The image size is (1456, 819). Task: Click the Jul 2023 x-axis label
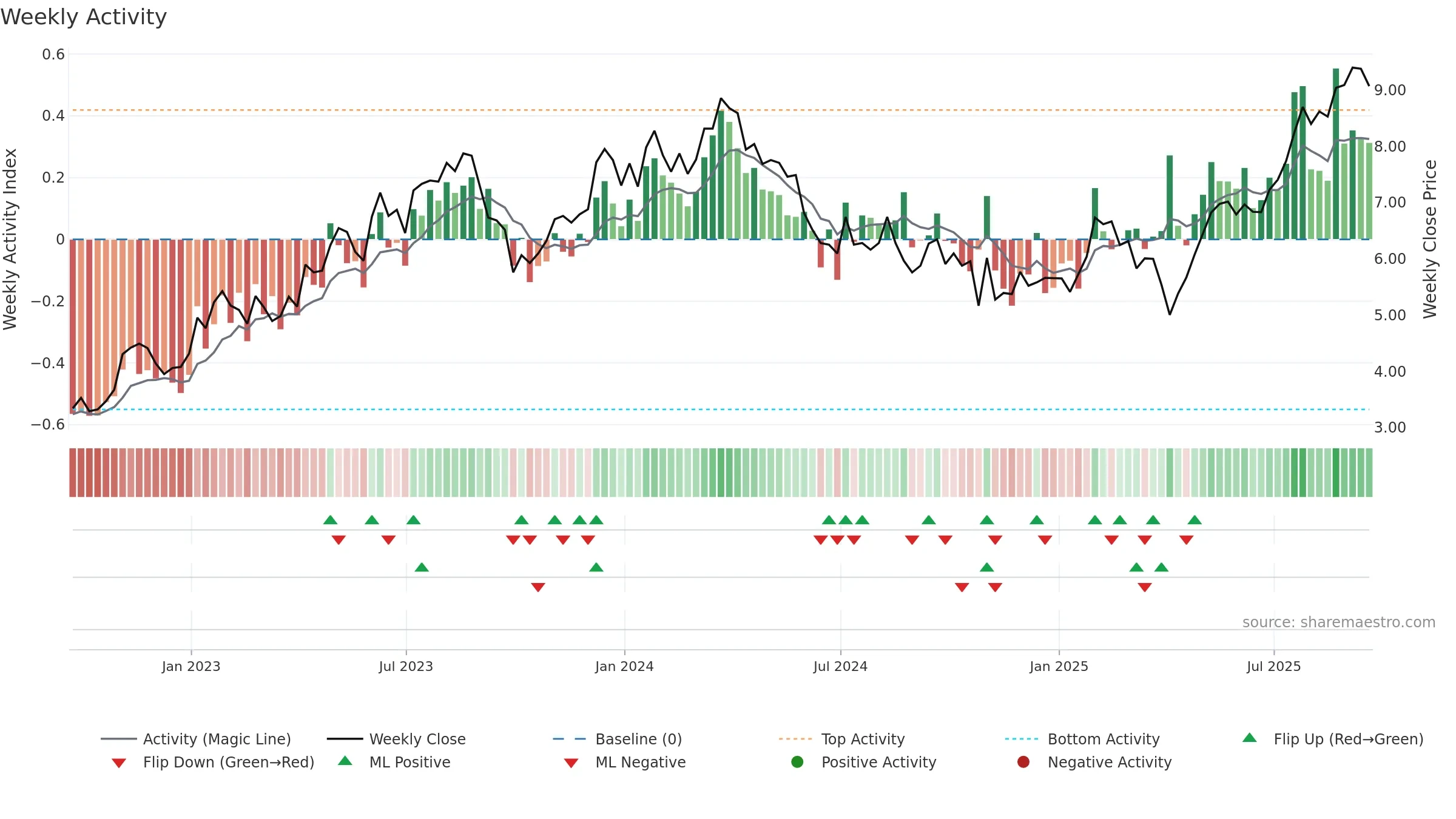(x=406, y=666)
